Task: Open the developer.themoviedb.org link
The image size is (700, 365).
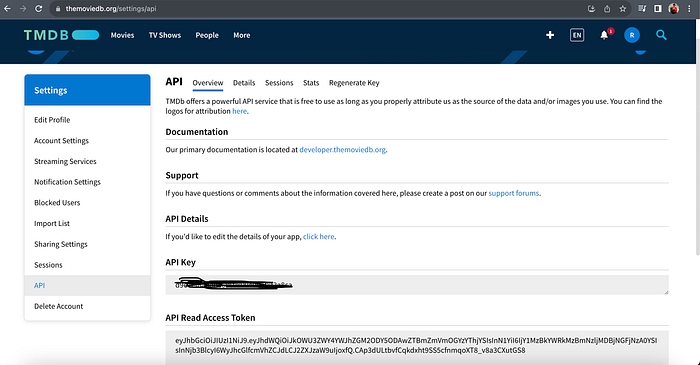Action: (342, 150)
